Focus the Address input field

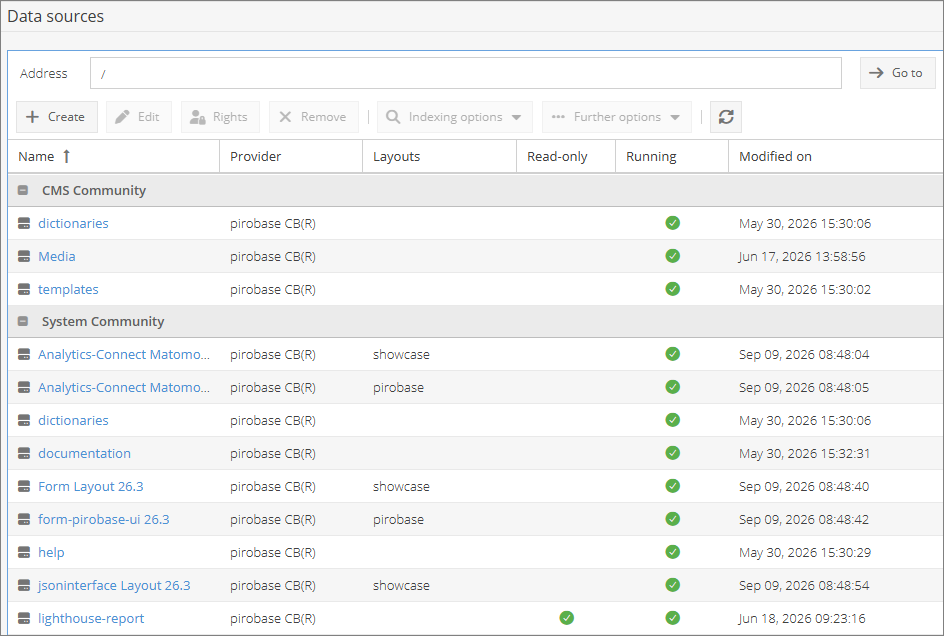tap(465, 73)
